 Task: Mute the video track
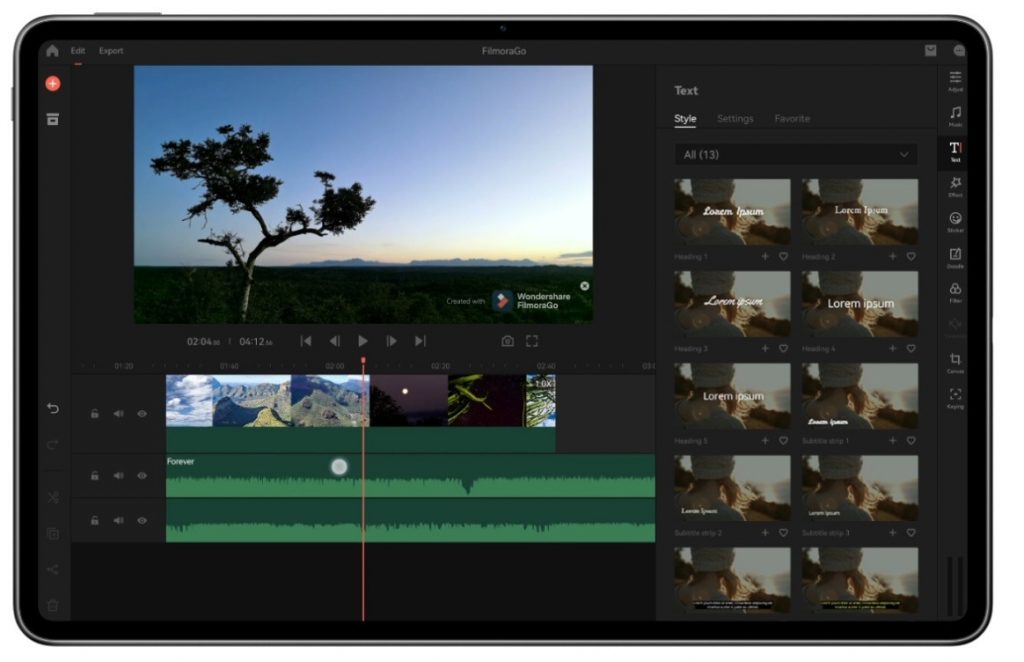point(118,413)
